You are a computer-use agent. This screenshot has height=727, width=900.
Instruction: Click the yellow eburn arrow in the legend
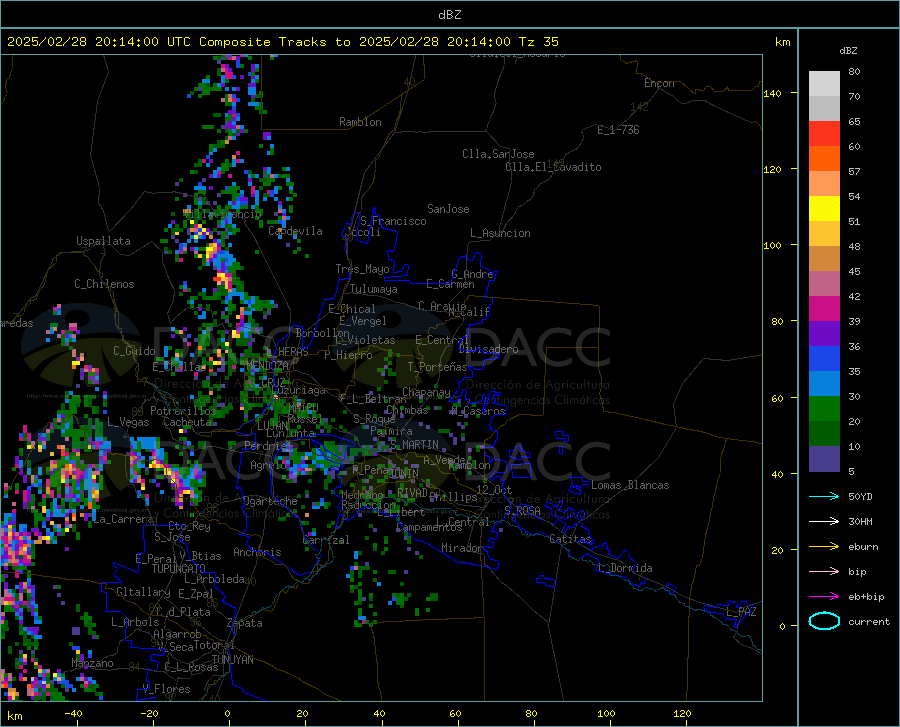[x=824, y=546]
